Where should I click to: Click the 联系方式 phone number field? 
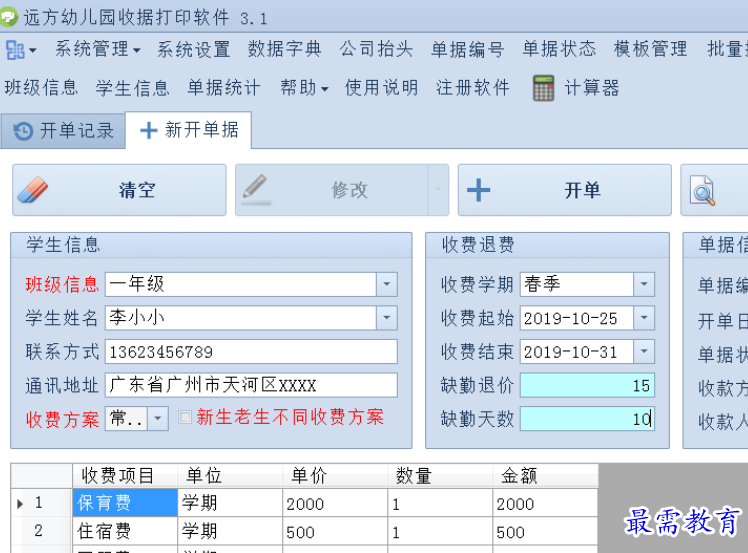[251, 352]
